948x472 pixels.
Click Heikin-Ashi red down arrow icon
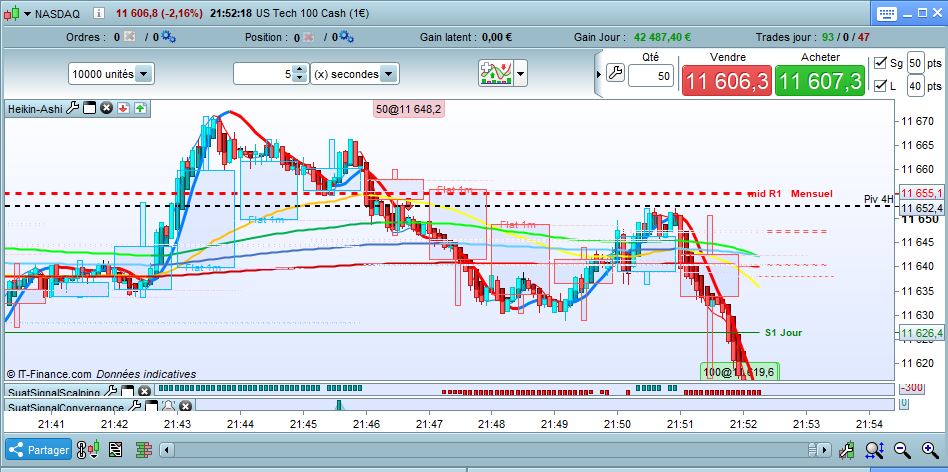123,109
